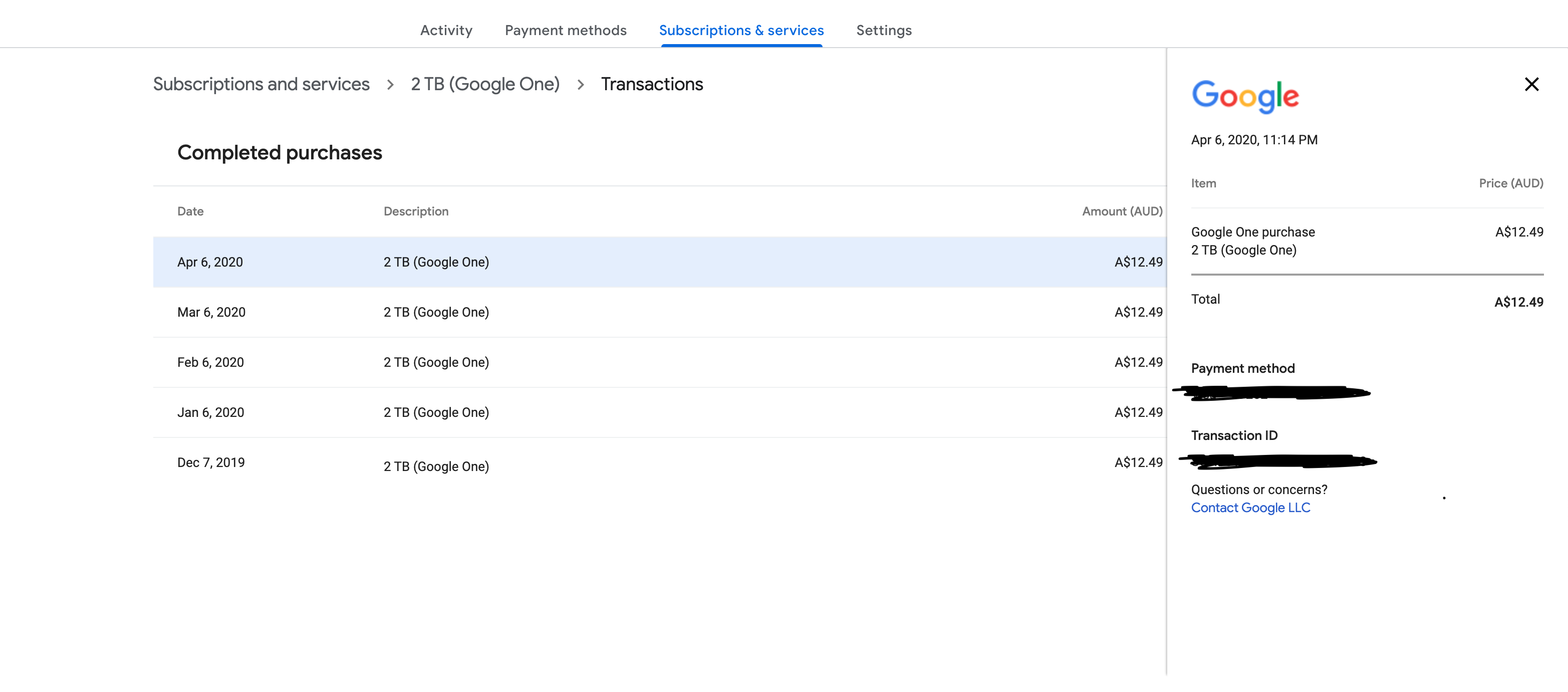View the Feb 6, 2020 transaction
This screenshot has height=692, width=1568.
[x=660, y=362]
